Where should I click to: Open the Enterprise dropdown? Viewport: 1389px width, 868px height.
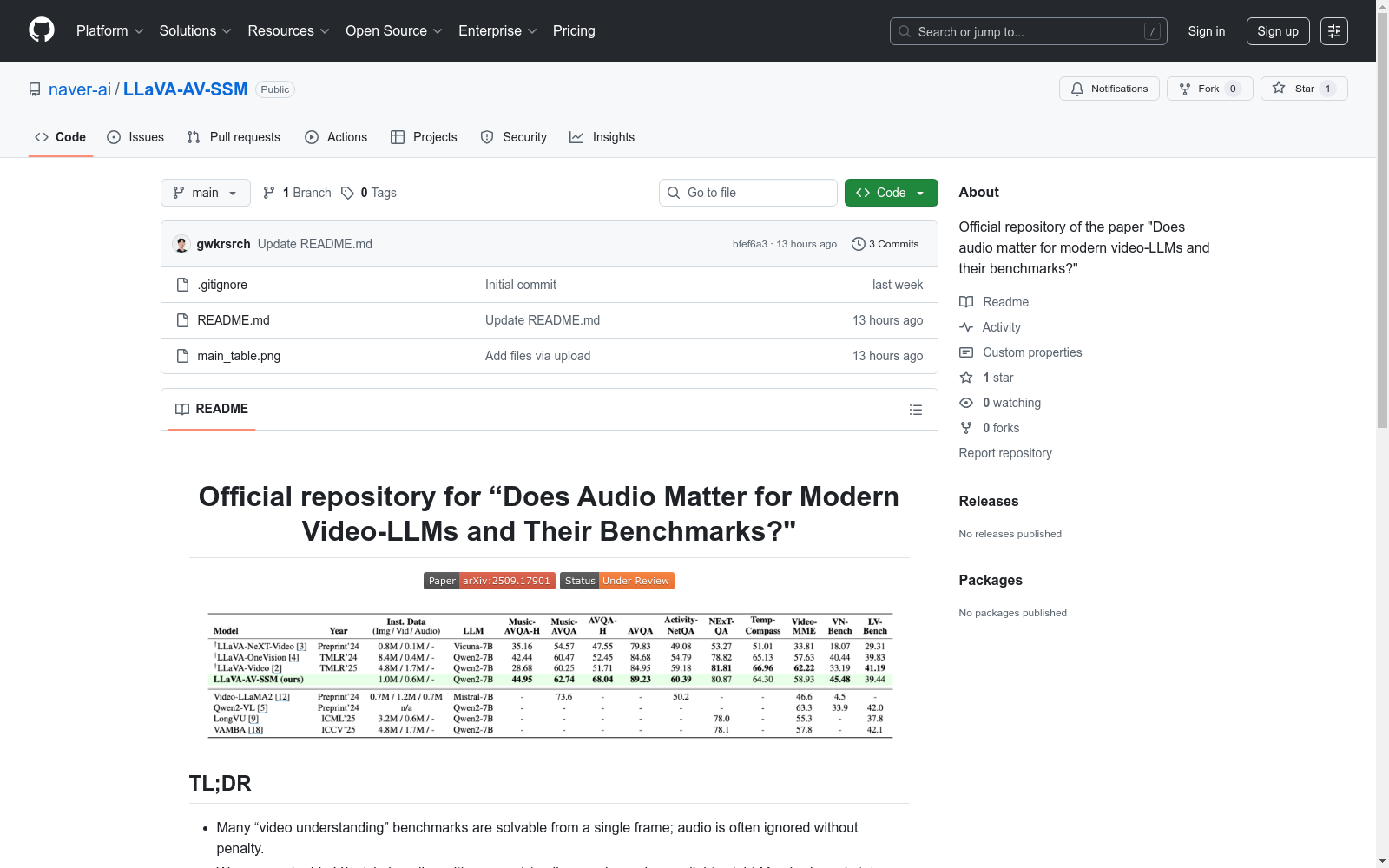pyautogui.click(x=497, y=31)
